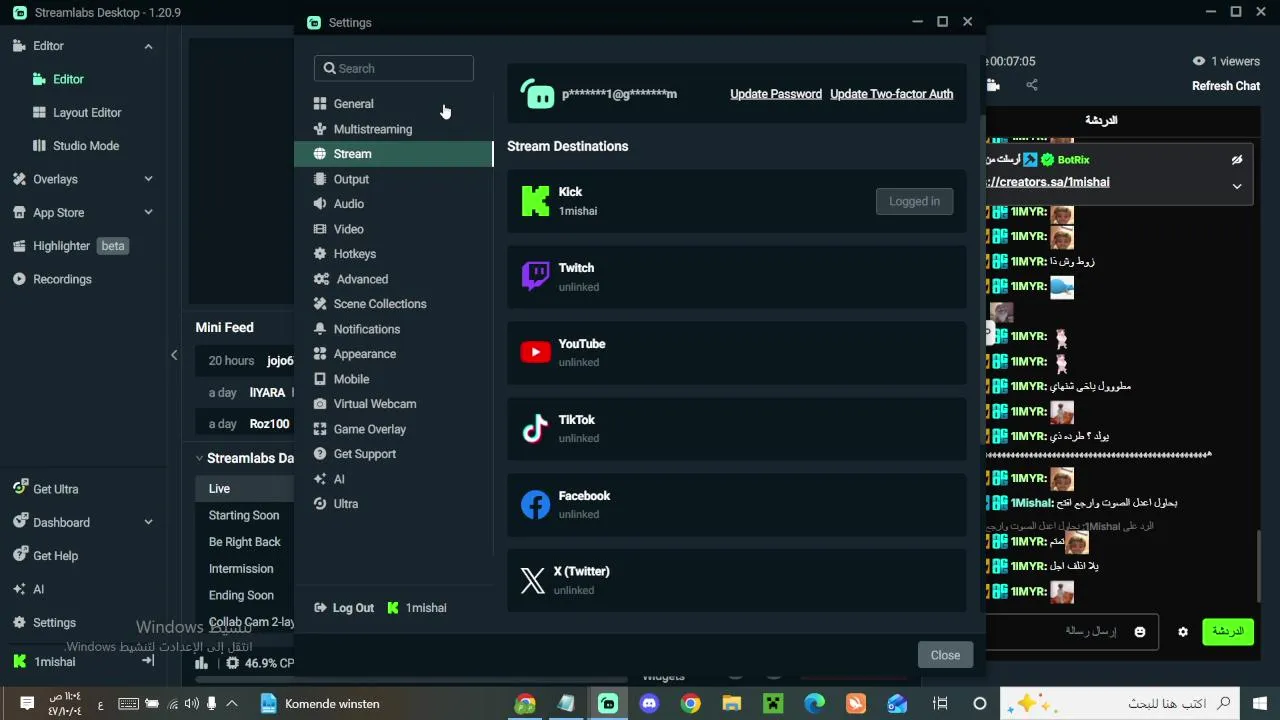Click the share icon above chat
This screenshot has width=1280, height=720.
(x=1032, y=86)
